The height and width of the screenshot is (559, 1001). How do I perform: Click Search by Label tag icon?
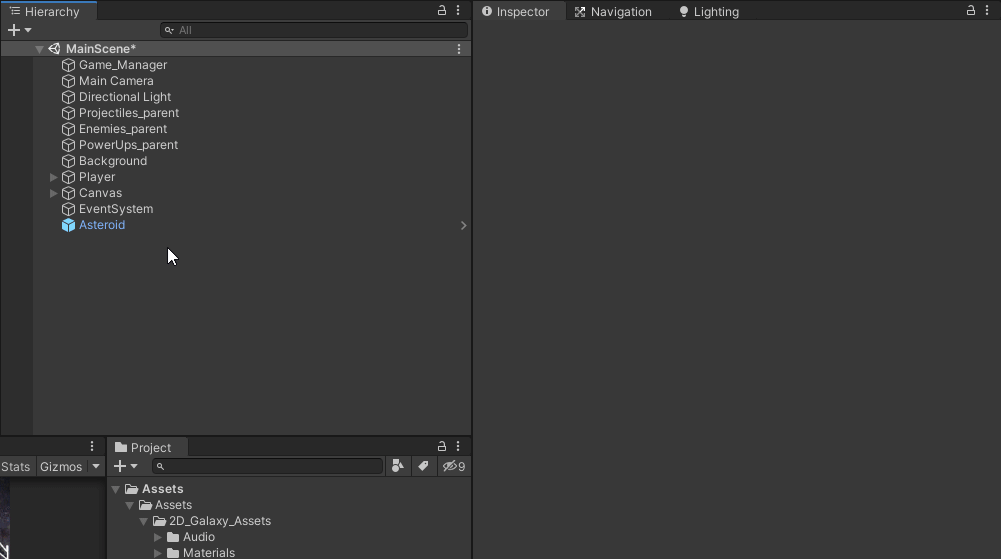[x=423, y=466]
